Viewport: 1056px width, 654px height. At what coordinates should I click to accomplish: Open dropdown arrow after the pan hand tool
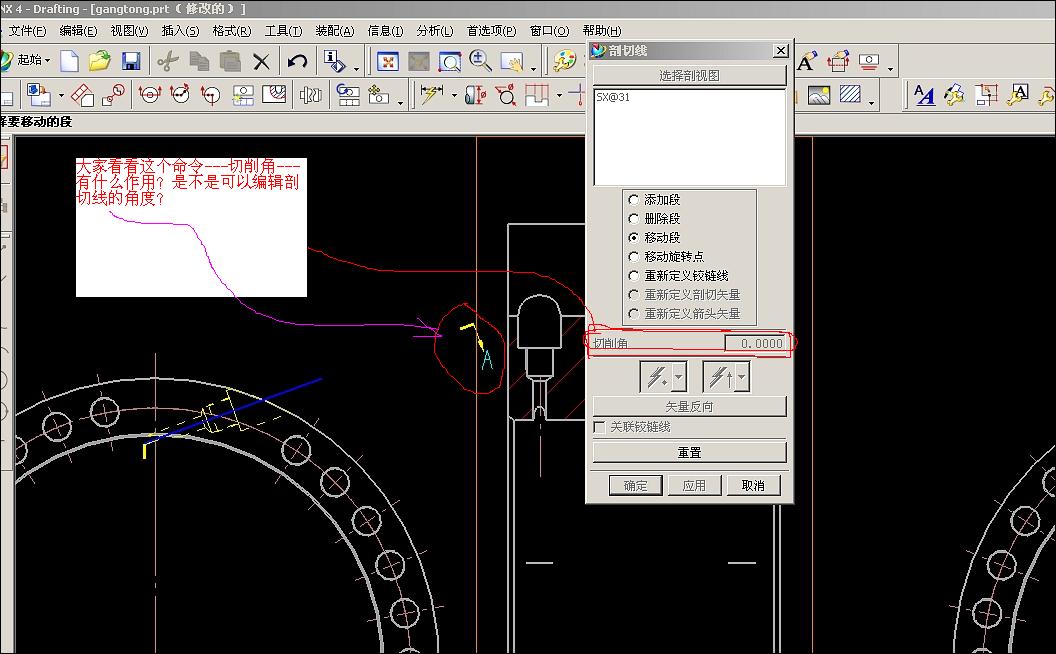point(533,67)
